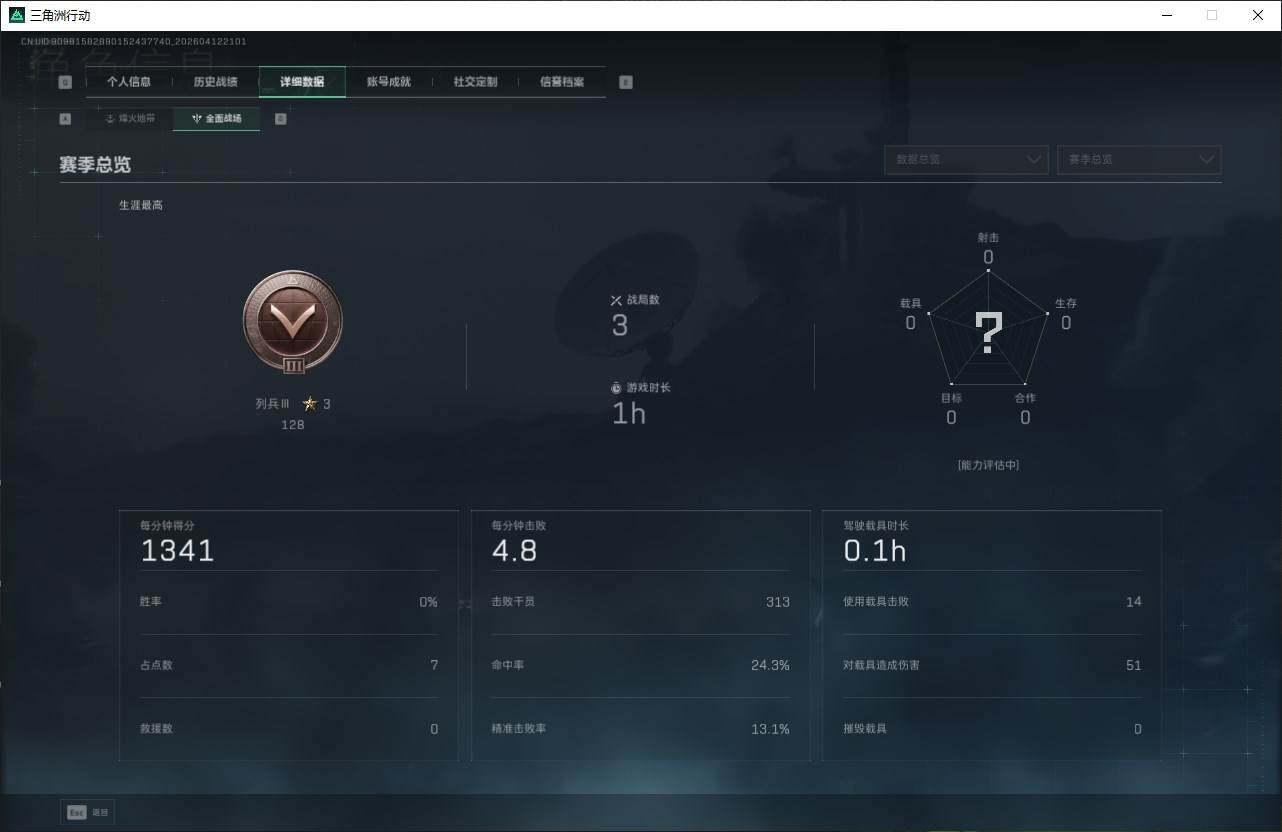Click the 精准击败率 value 13.1%
The image size is (1282, 832).
tap(770, 729)
